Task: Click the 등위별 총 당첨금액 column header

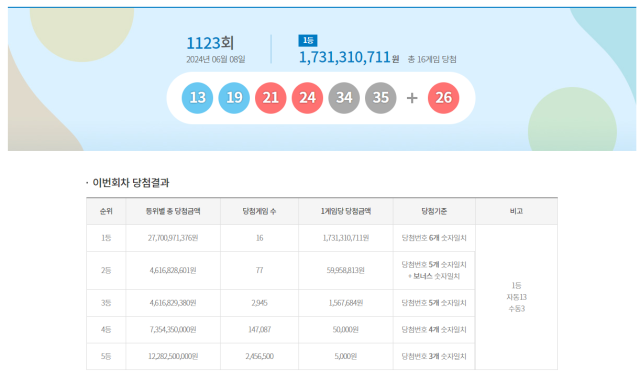Action: 173,211
